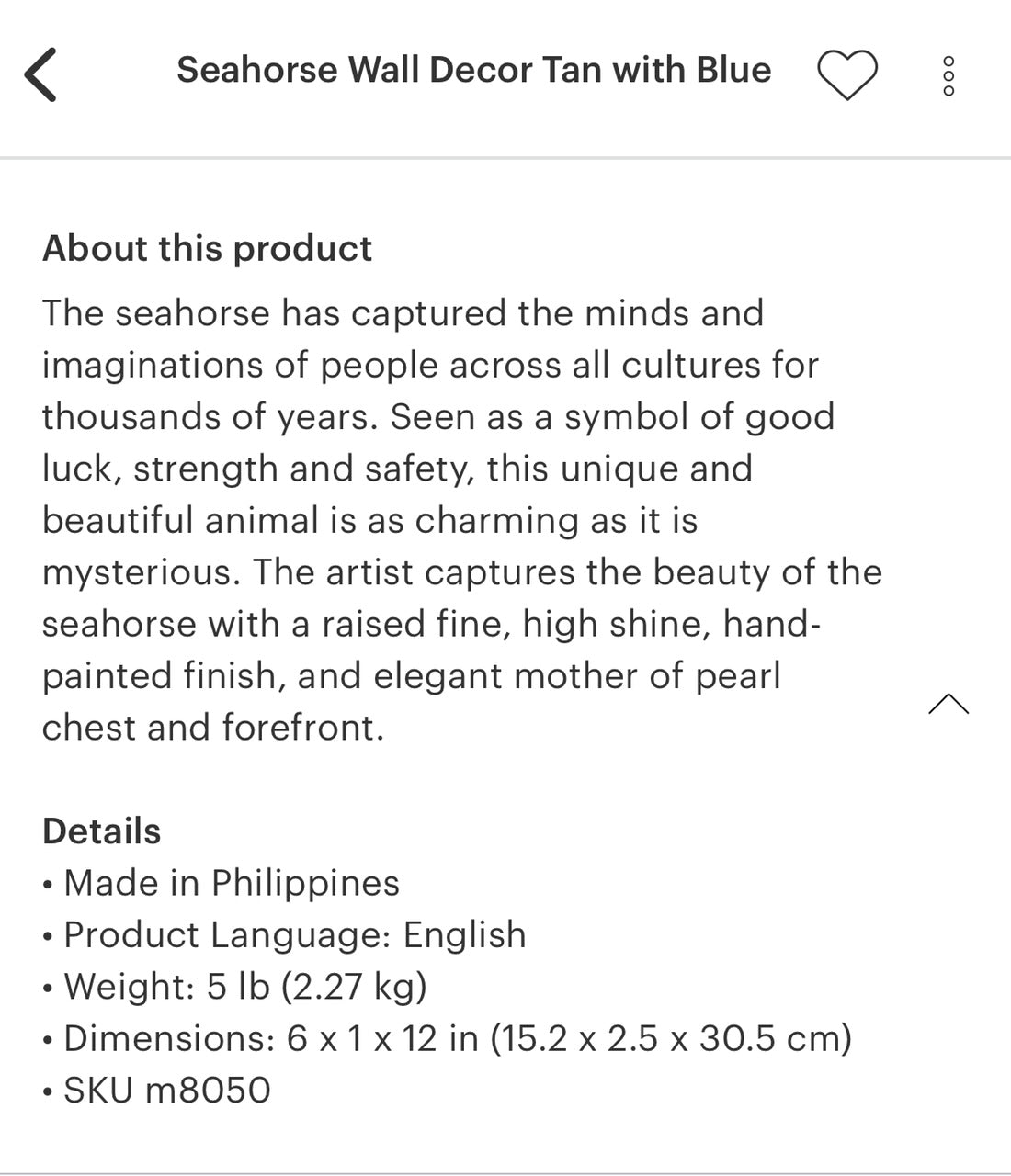Go back using the left arrow
Screen dimensions: 1011x1176
coord(40,74)
